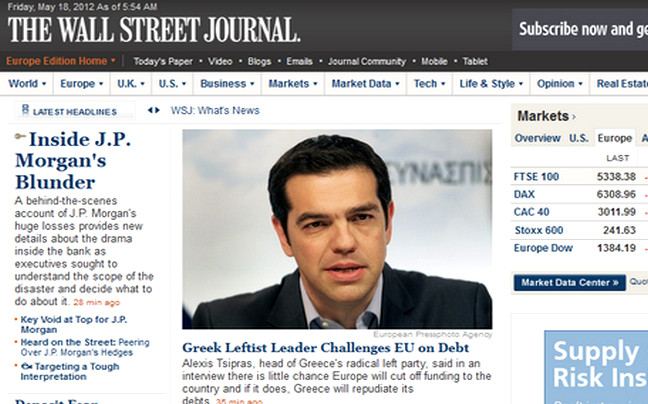Open FTSE 100 index quote
Viewport: 648px width, 404px height.
536,177
